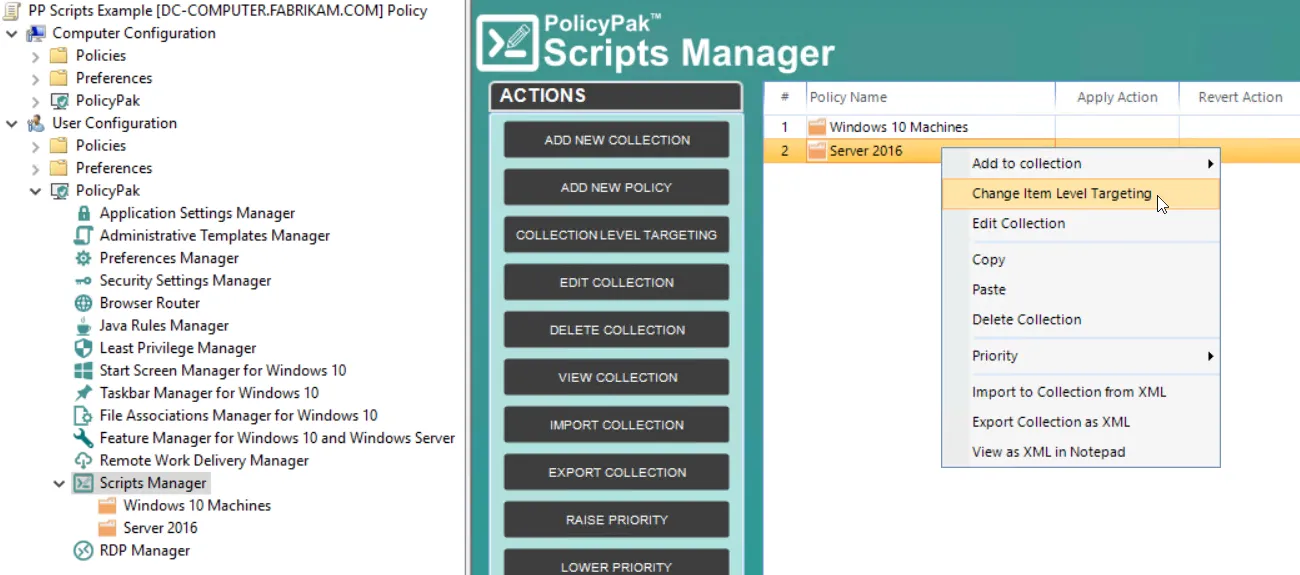Image resolution: width=1300 pixels, height=575 pixels.
Task: Select Delete Collection from context menu
Action: pyautogui.click(x=1081, y=320)
